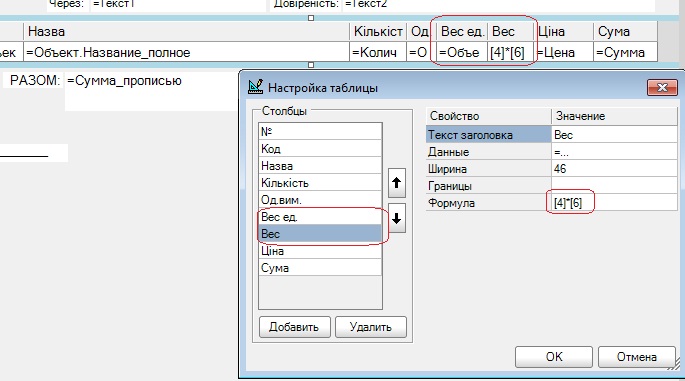Select the Вес ед. column in list
Screen dimensions: 685x381
click(320, 217)
